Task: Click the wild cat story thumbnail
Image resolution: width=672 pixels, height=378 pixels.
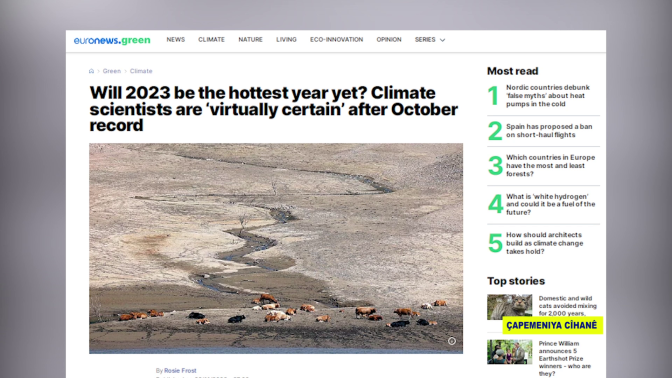Action: point(509,307)
